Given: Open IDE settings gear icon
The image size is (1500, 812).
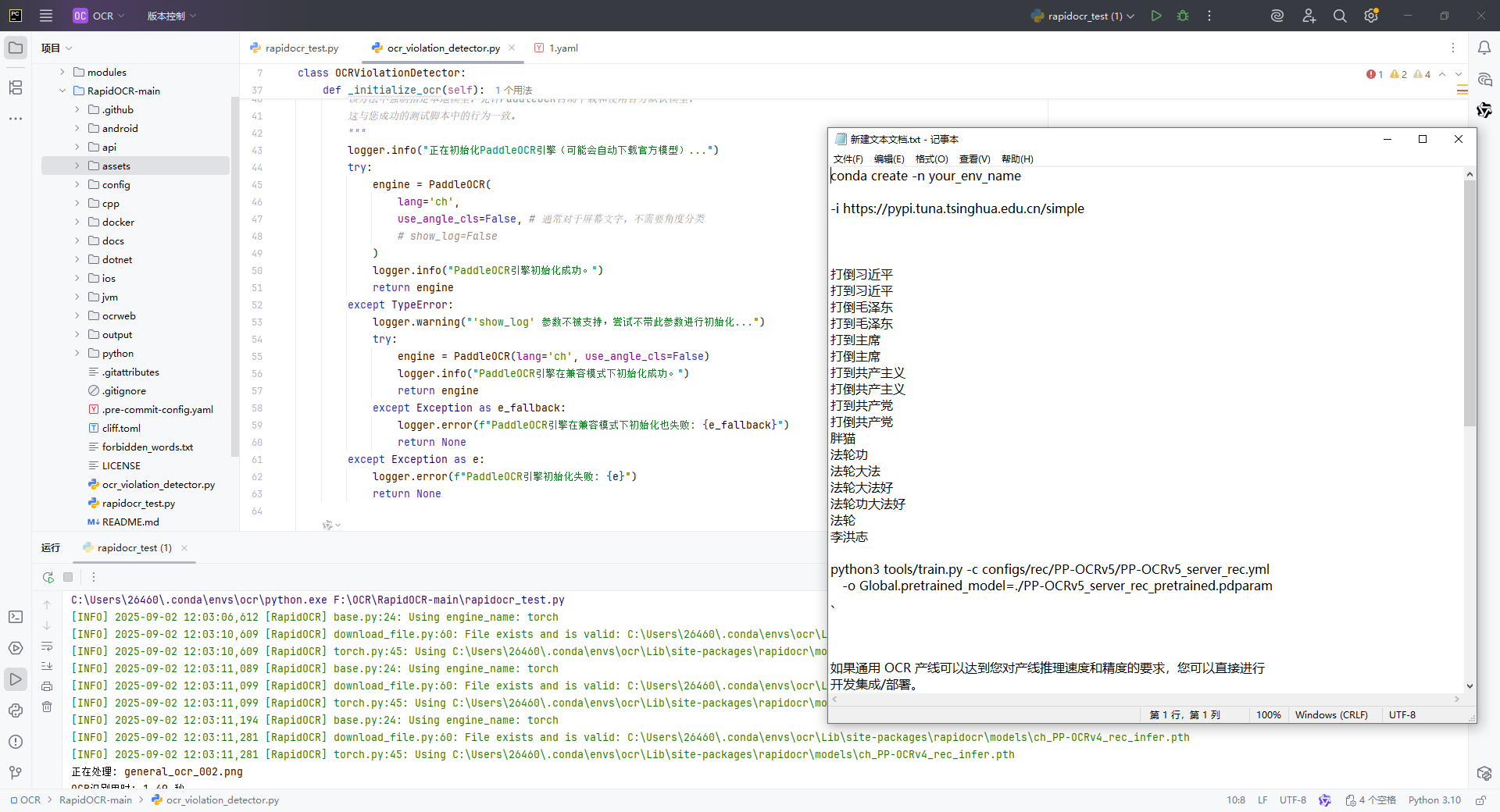Looking at the screenshot, I should click(x=1371, y=16).
